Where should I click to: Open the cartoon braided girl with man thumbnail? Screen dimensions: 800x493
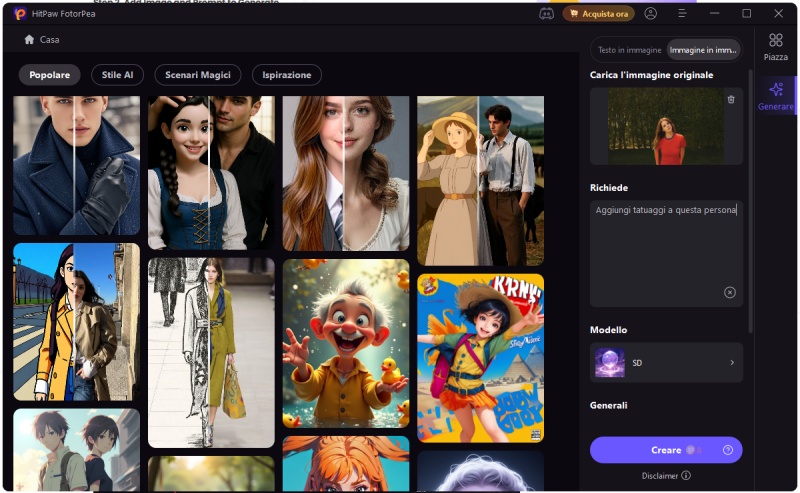(211, 172)
